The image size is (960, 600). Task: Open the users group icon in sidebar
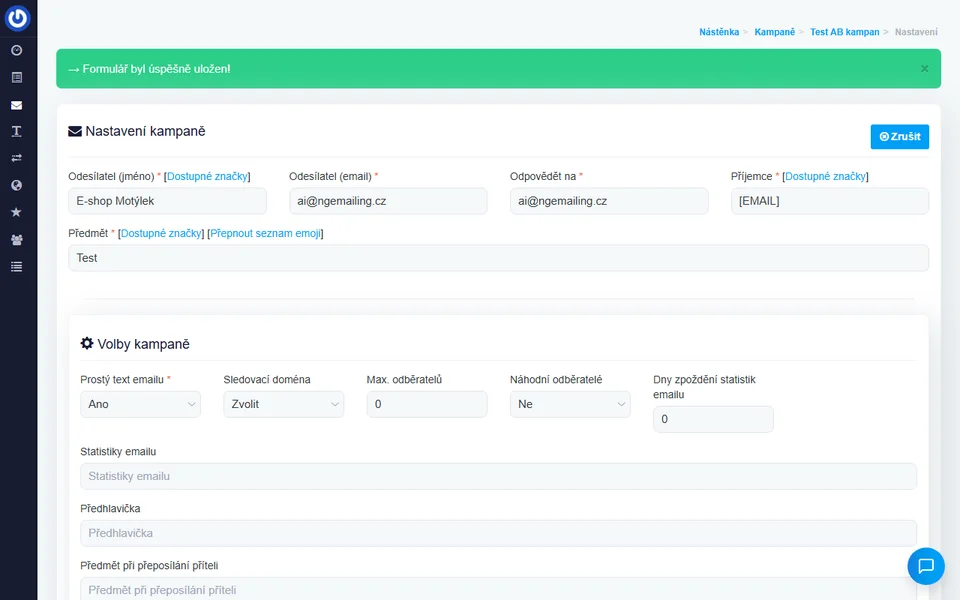[16, 240]
